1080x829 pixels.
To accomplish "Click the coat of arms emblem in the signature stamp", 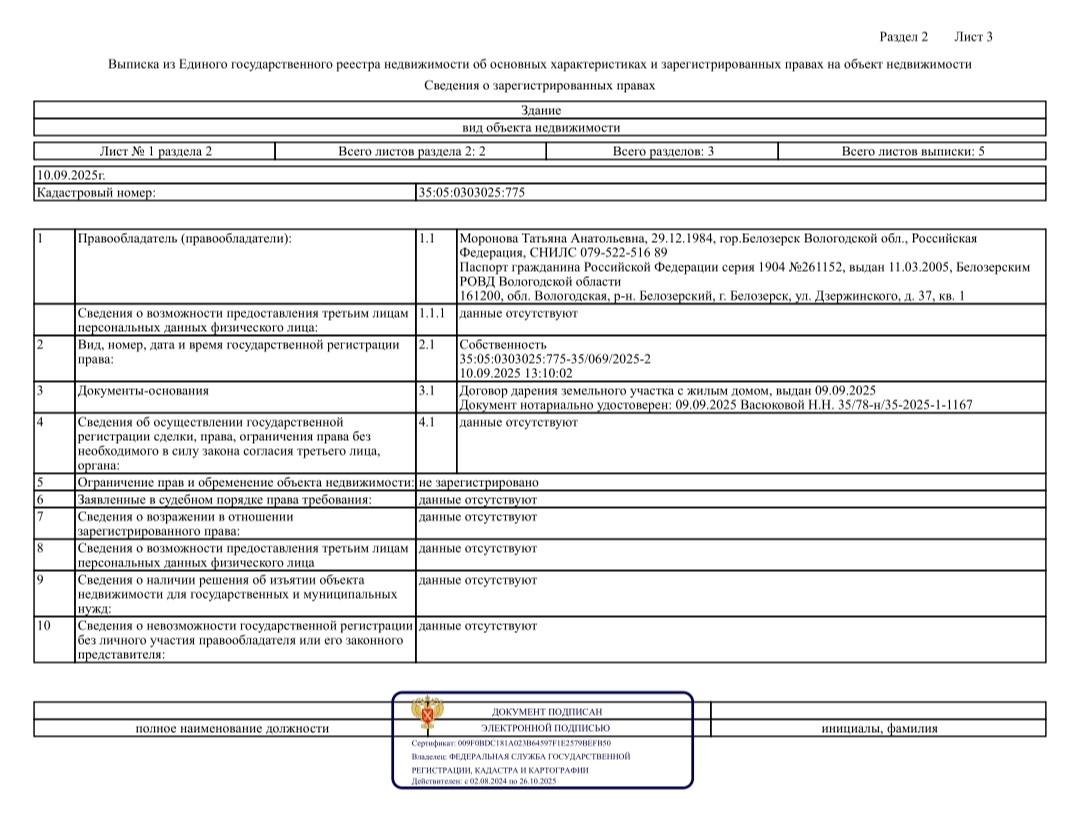I will 428,716.
